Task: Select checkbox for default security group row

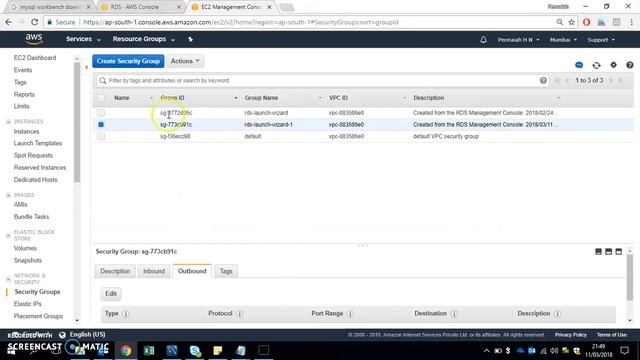Action: pyautogui.click(x=101, y=136)
